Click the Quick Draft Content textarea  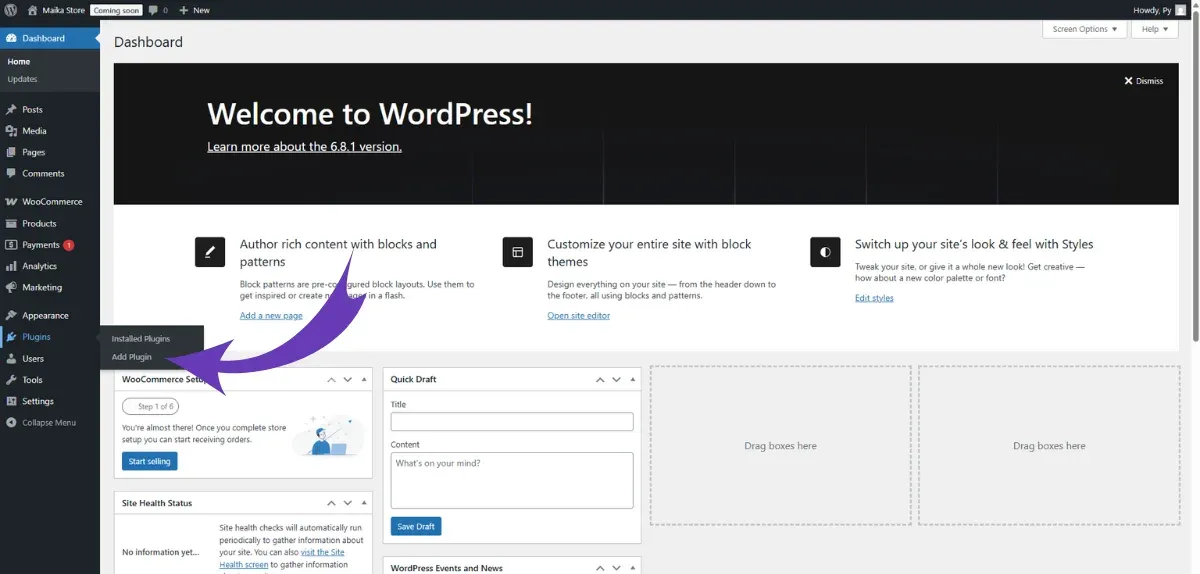click(x=512, y=480)
